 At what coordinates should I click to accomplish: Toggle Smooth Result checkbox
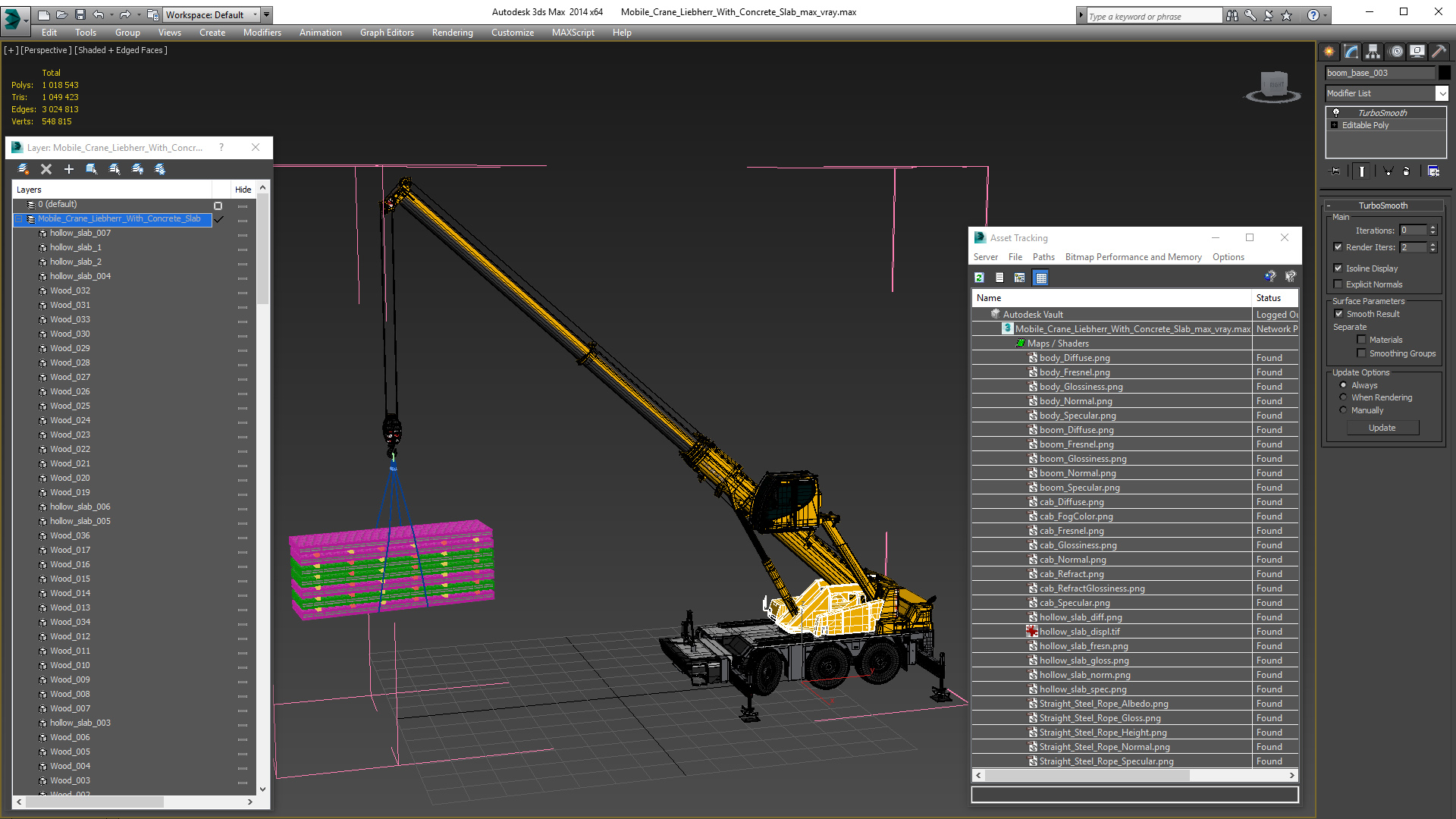tap(1338, 314)
